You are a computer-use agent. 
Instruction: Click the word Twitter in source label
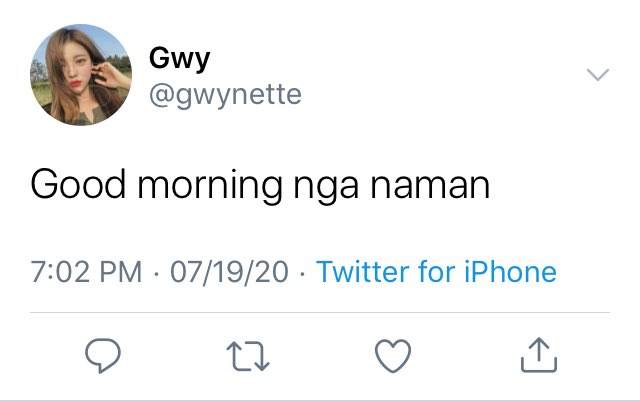coord(363,272)
